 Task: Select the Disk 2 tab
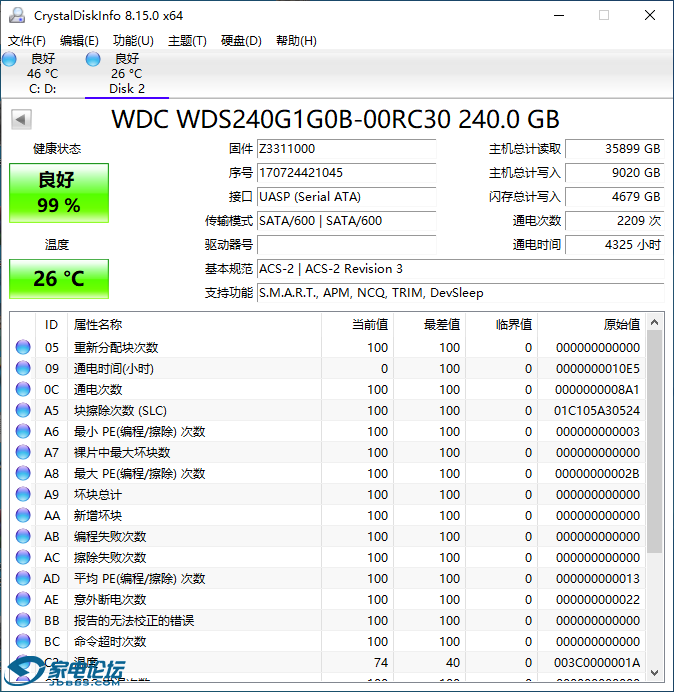point(127,74)
